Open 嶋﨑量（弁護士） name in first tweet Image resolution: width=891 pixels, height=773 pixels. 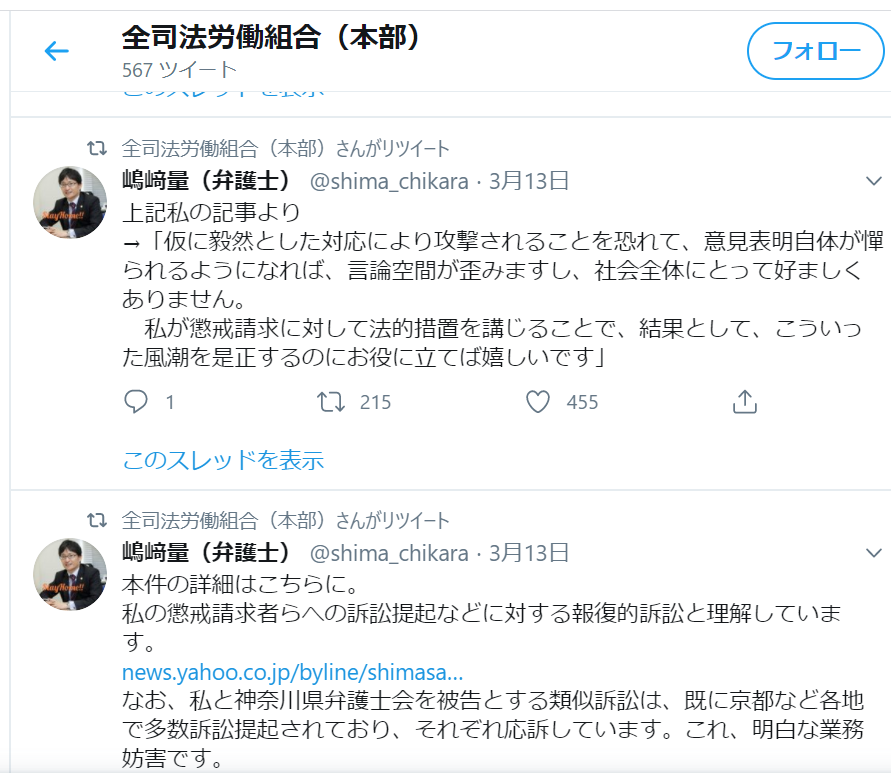coord(206,181)
